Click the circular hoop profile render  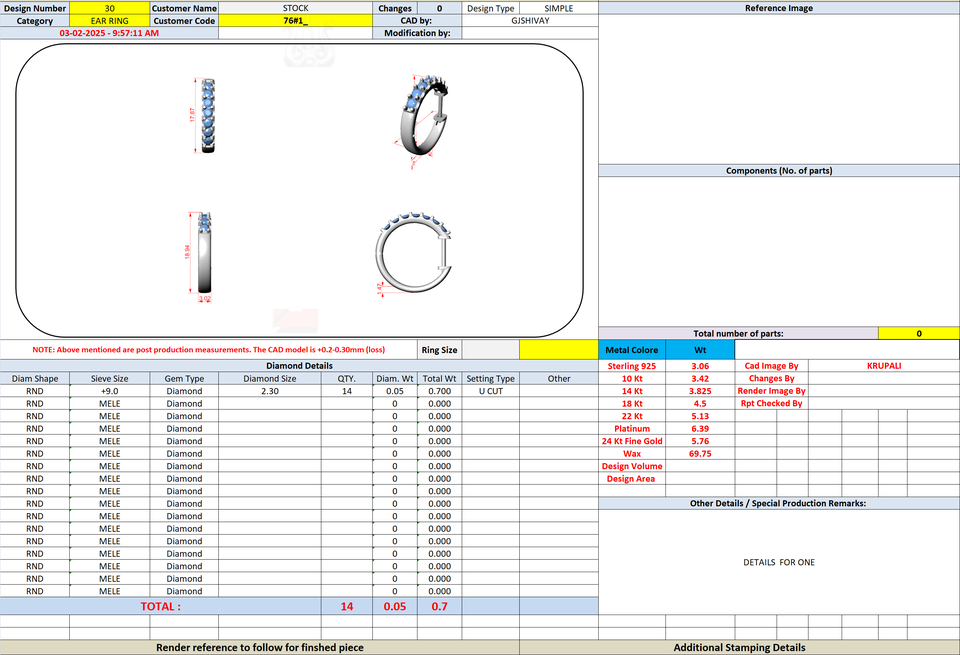pos(414,253)
